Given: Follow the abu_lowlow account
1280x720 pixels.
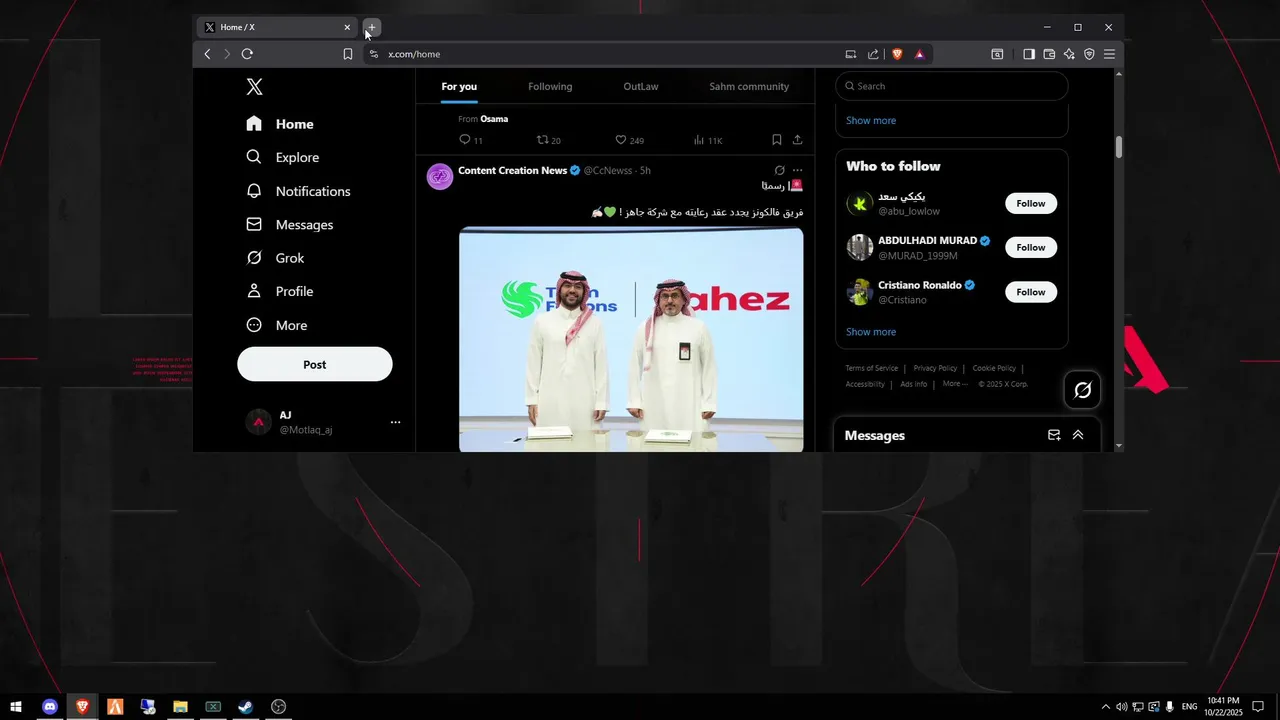Looking at the screenshot, I should click(x=1031, y=204).
